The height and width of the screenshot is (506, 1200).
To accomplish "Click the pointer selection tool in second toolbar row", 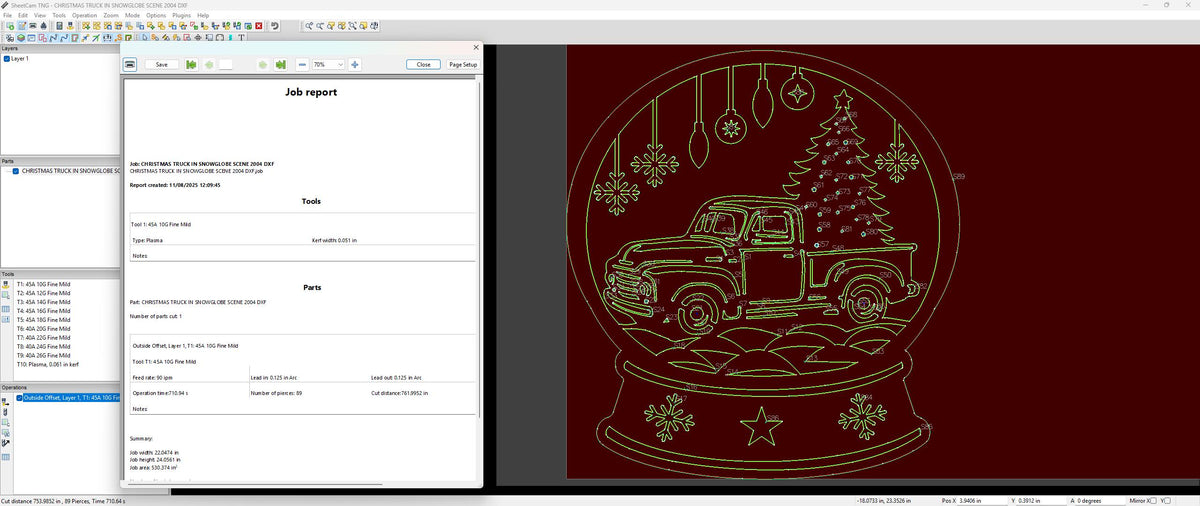I will point(145,38).
